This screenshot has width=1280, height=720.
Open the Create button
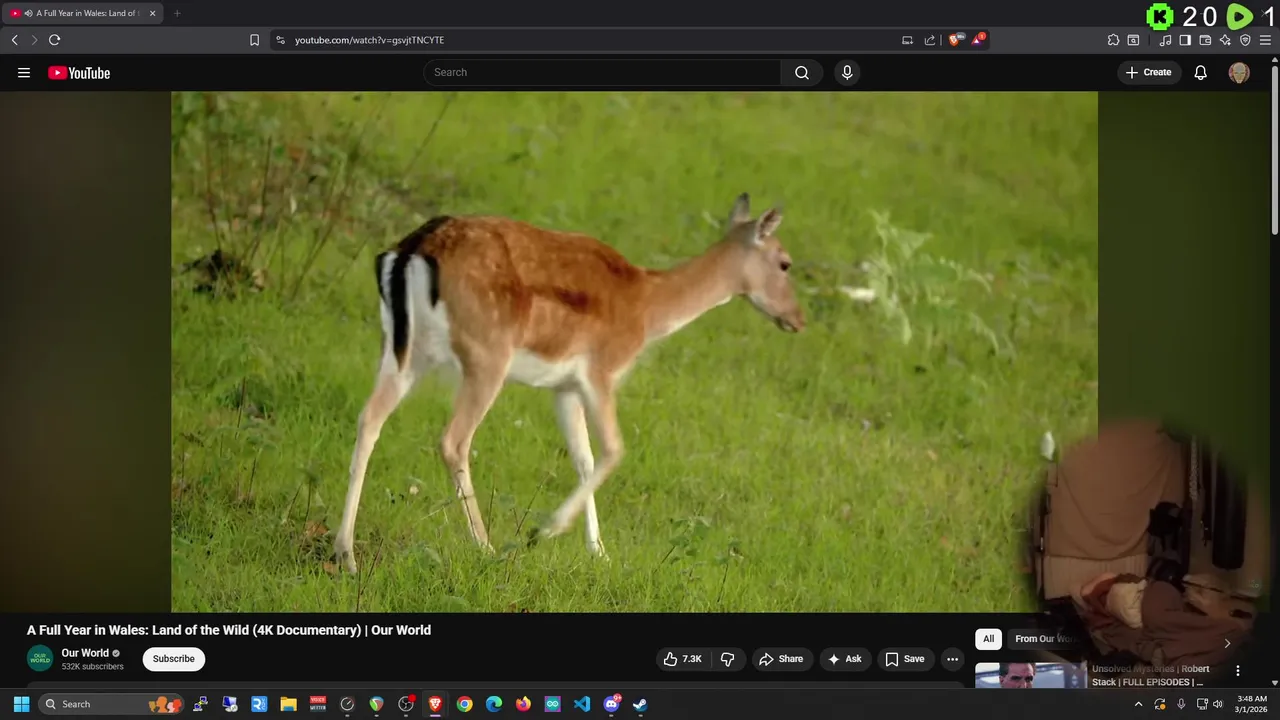point(1148,72)
